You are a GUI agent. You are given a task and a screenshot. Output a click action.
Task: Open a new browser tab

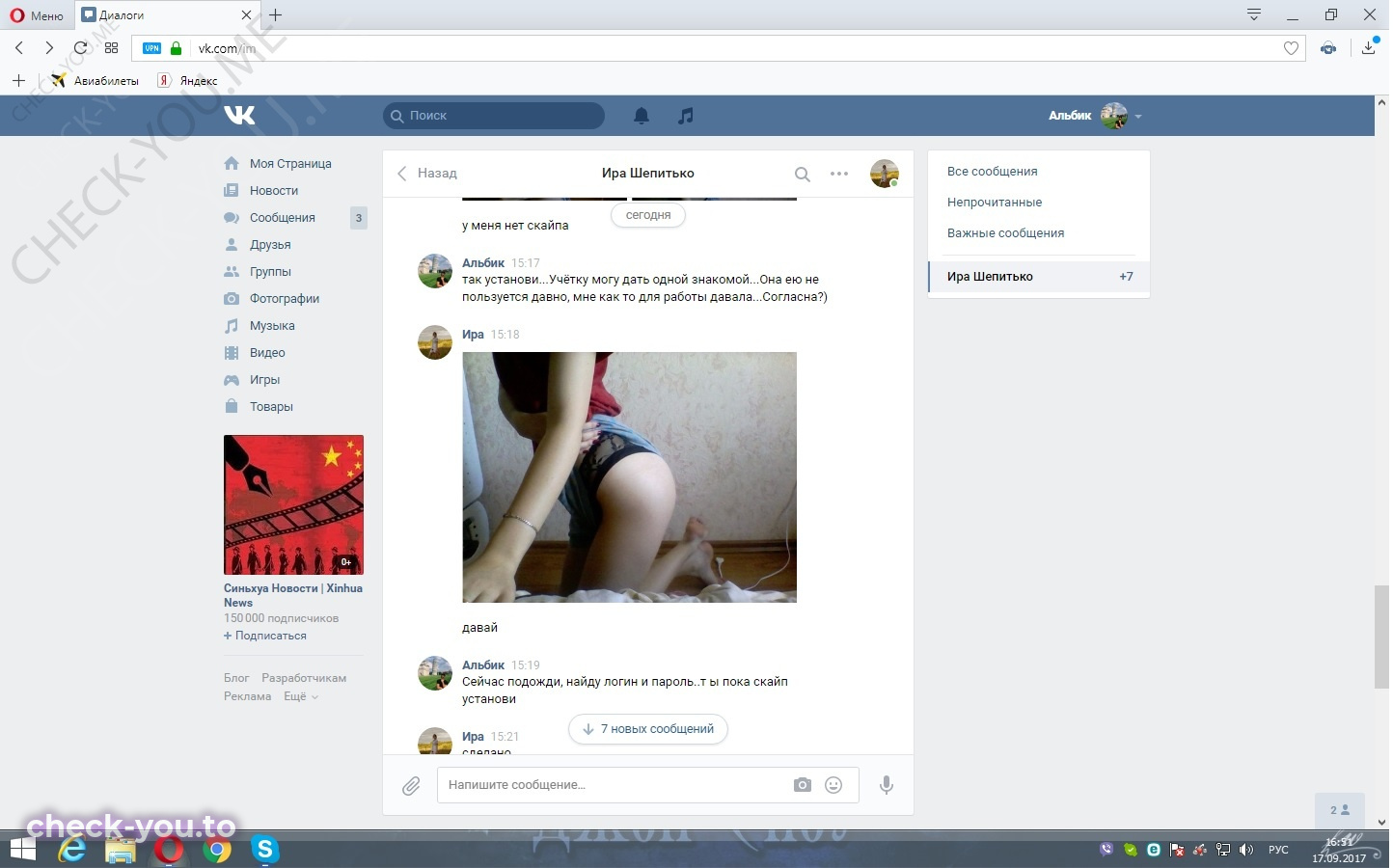coord(276,14)
